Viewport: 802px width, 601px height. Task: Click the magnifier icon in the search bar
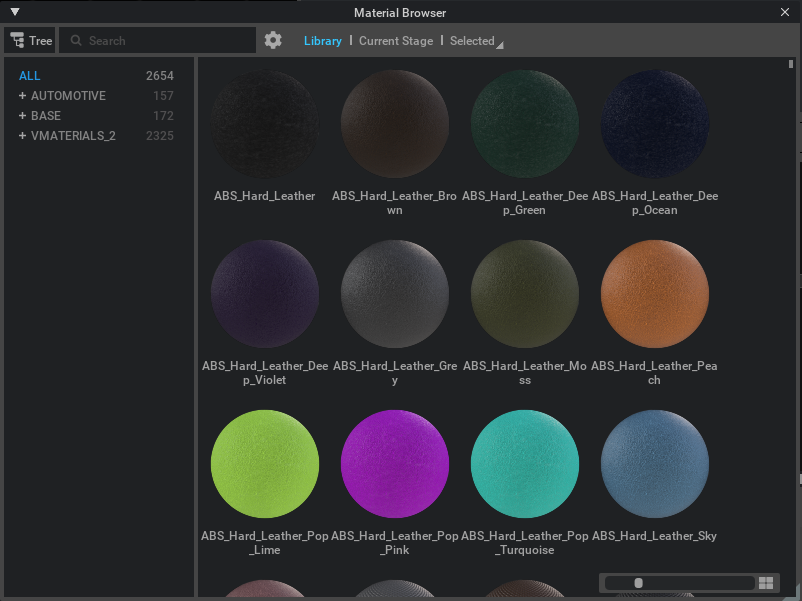76,40
